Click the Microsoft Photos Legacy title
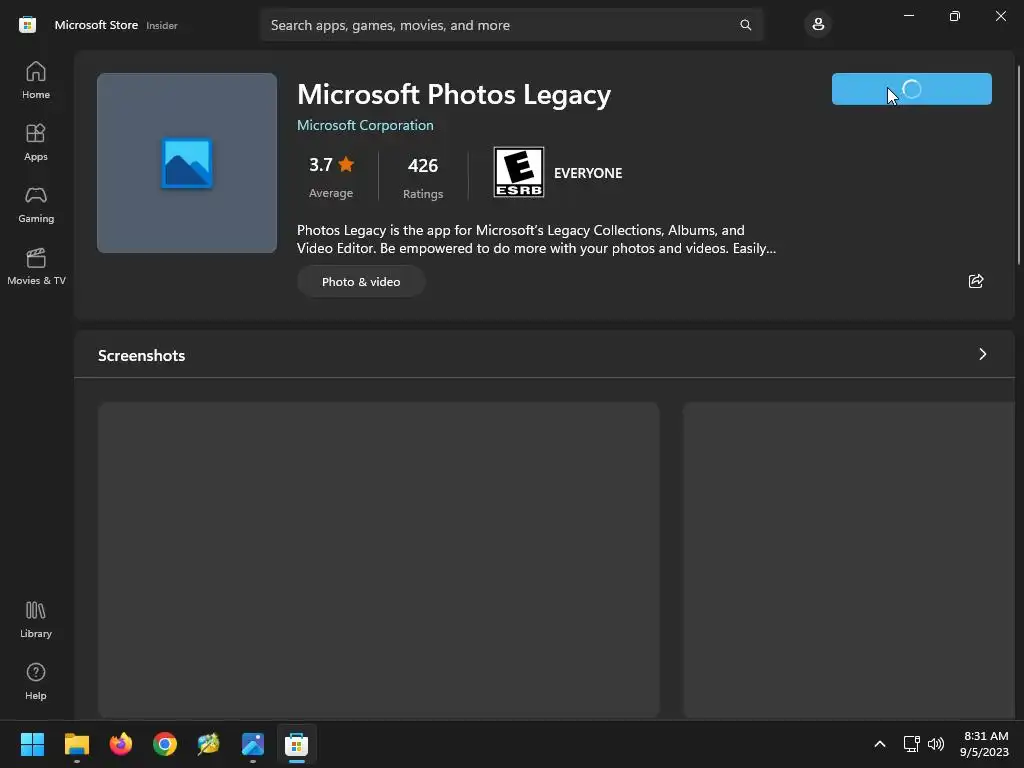Image resolution: width=1024 pixels, height=768 pixels. click(454, 95)
